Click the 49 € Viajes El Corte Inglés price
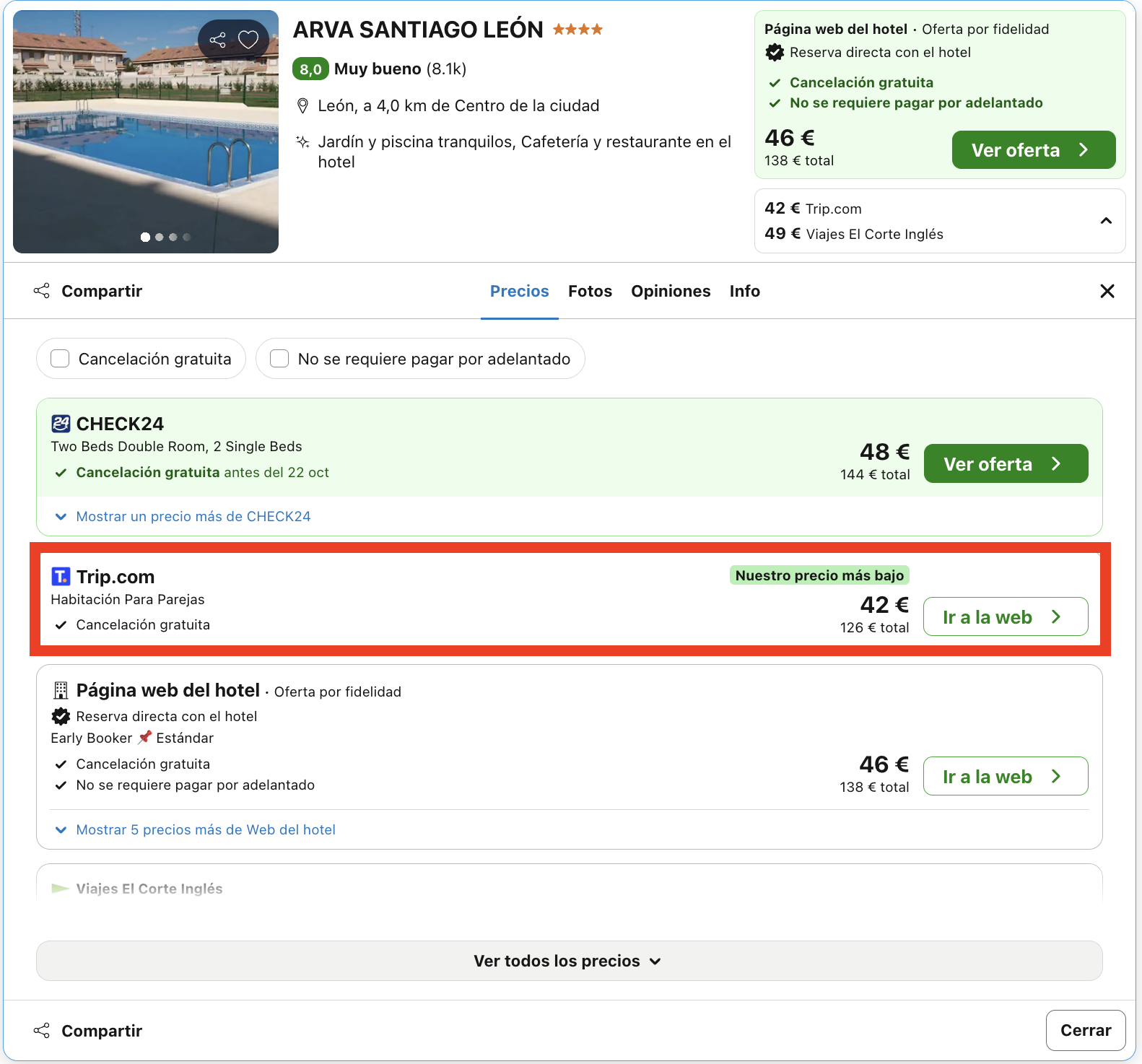The width and height of the screenshot is (1142, 1064). coord(854,234)
